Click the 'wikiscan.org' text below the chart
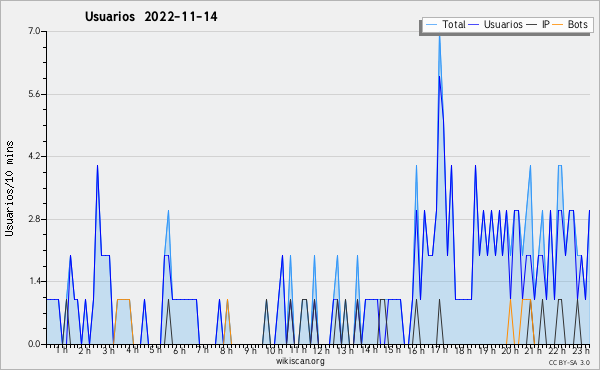 coord(300,361)
